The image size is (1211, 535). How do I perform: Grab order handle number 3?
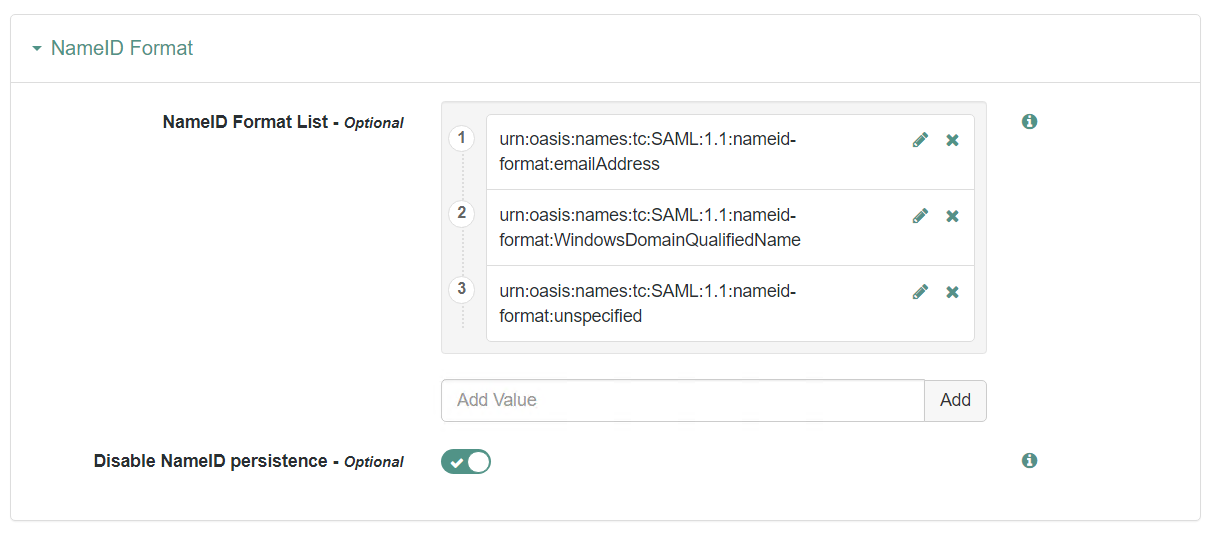click(x=461, y=289)
